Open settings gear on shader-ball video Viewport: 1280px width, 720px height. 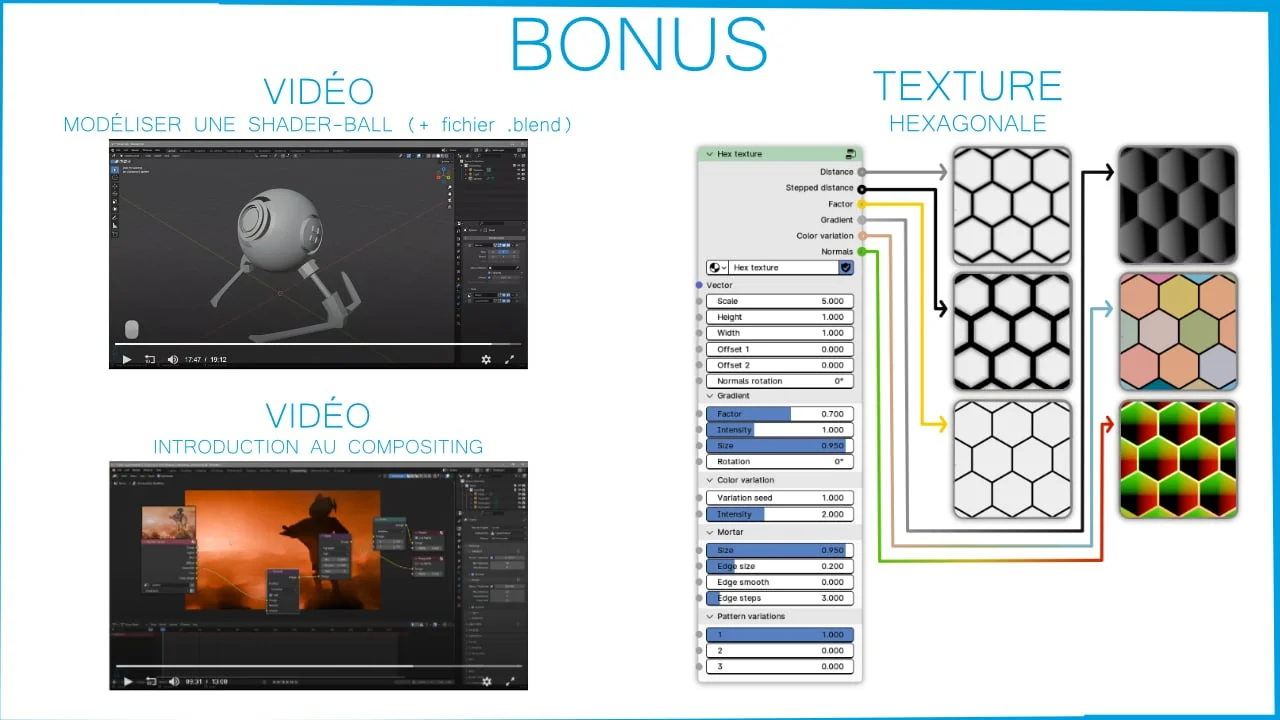(486, 359)
